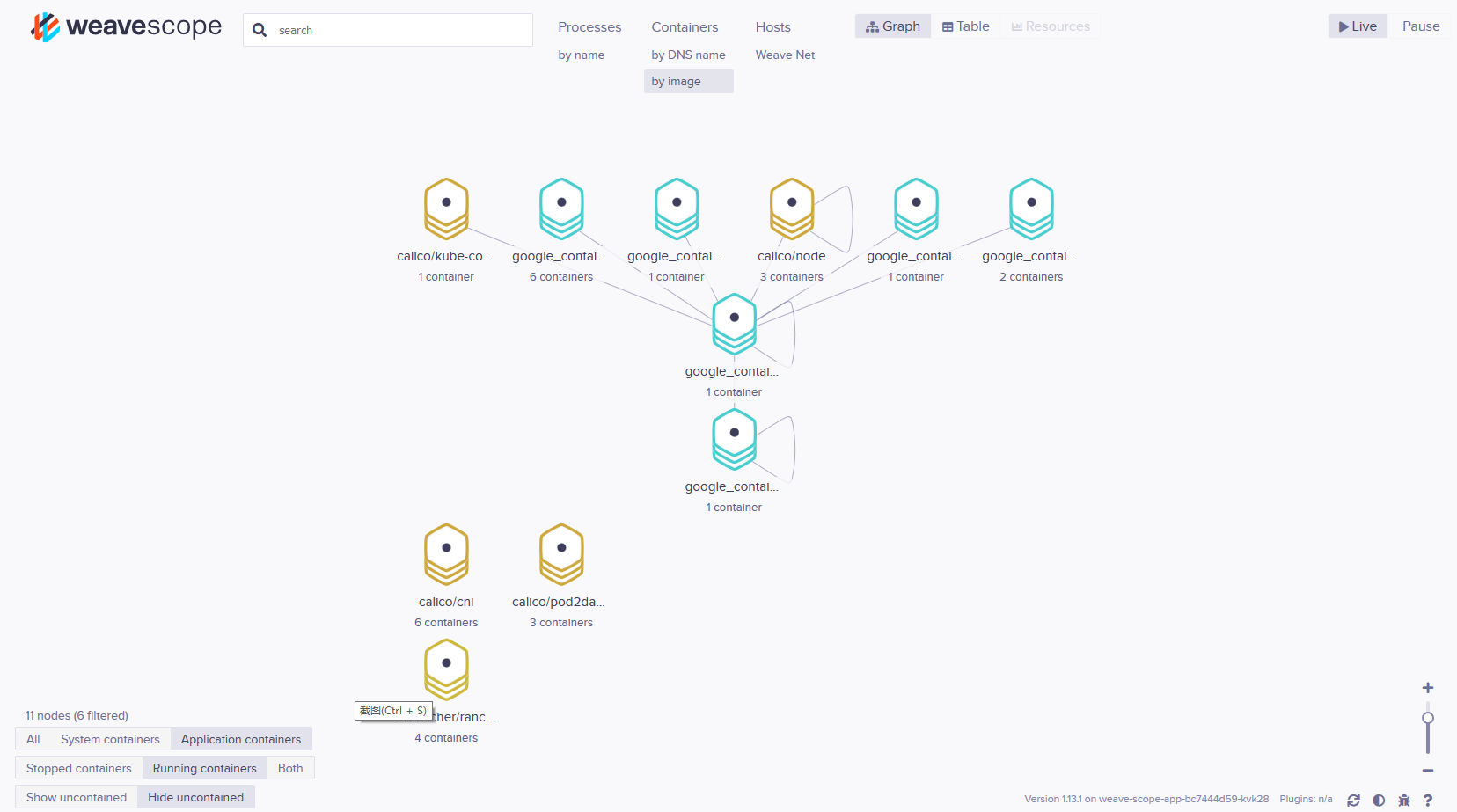Select the rancher node with 4 containers
This screenshot has width=1457, height=812.
point(446,669)
